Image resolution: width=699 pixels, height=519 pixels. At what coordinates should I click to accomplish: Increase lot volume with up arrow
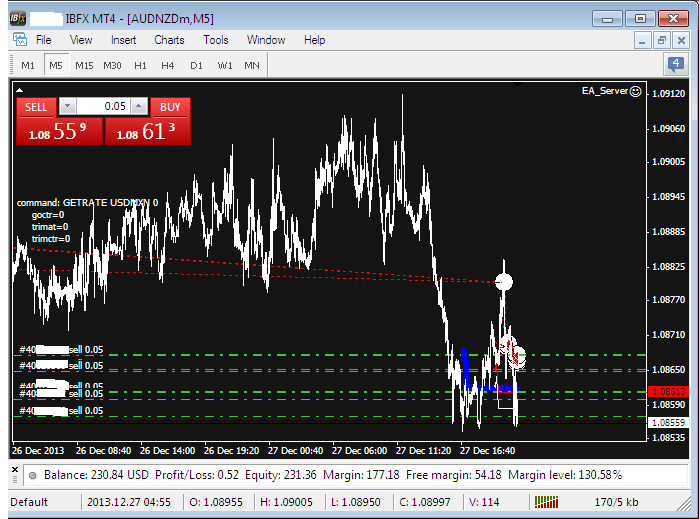[139, 106]
